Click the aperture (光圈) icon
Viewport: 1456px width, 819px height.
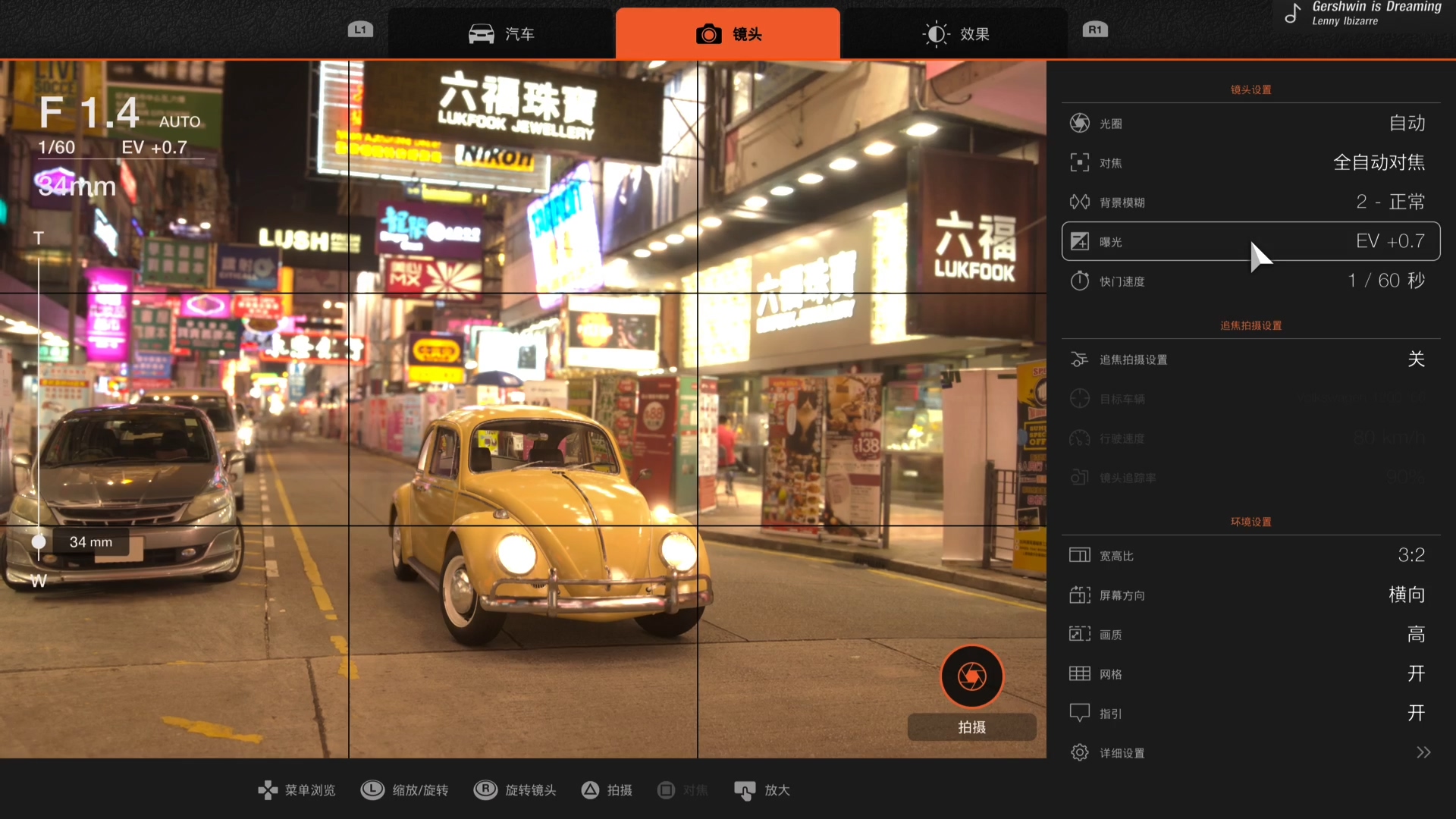[x=1080, y=123]
